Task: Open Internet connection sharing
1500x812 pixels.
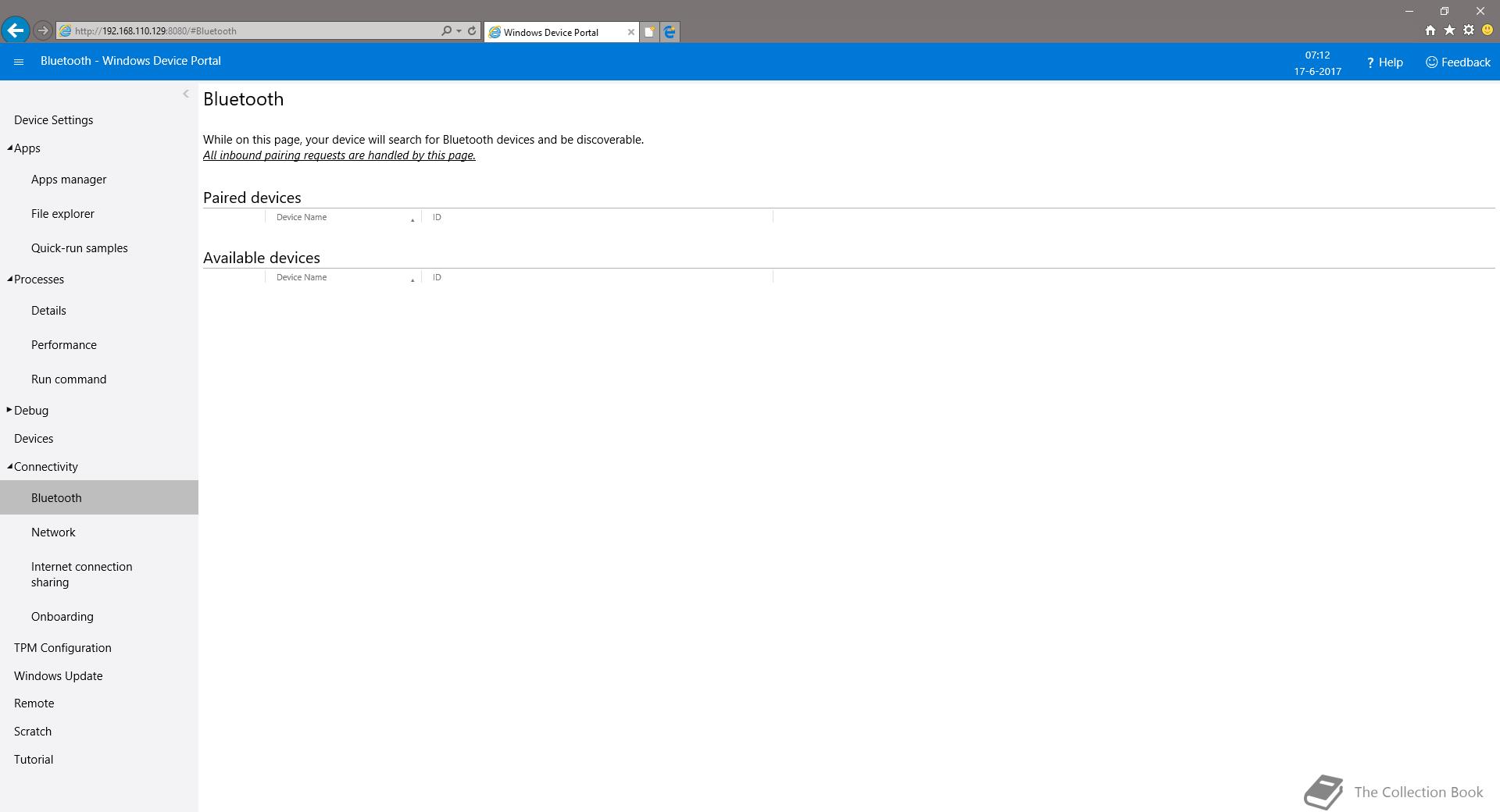Action: (81, 575)
